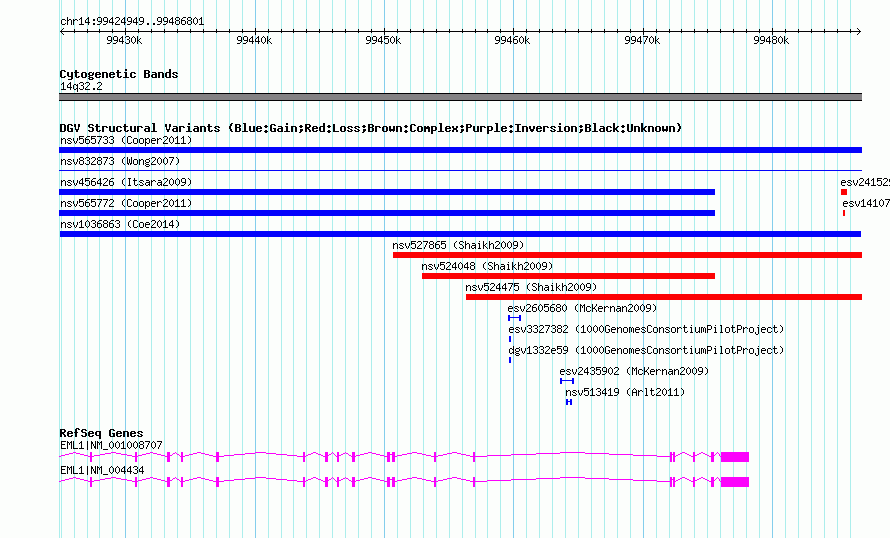This screenshot has width=890, height=538.
Task: Click the small red mark under esv14107
Action: click(x=844, y=213)
